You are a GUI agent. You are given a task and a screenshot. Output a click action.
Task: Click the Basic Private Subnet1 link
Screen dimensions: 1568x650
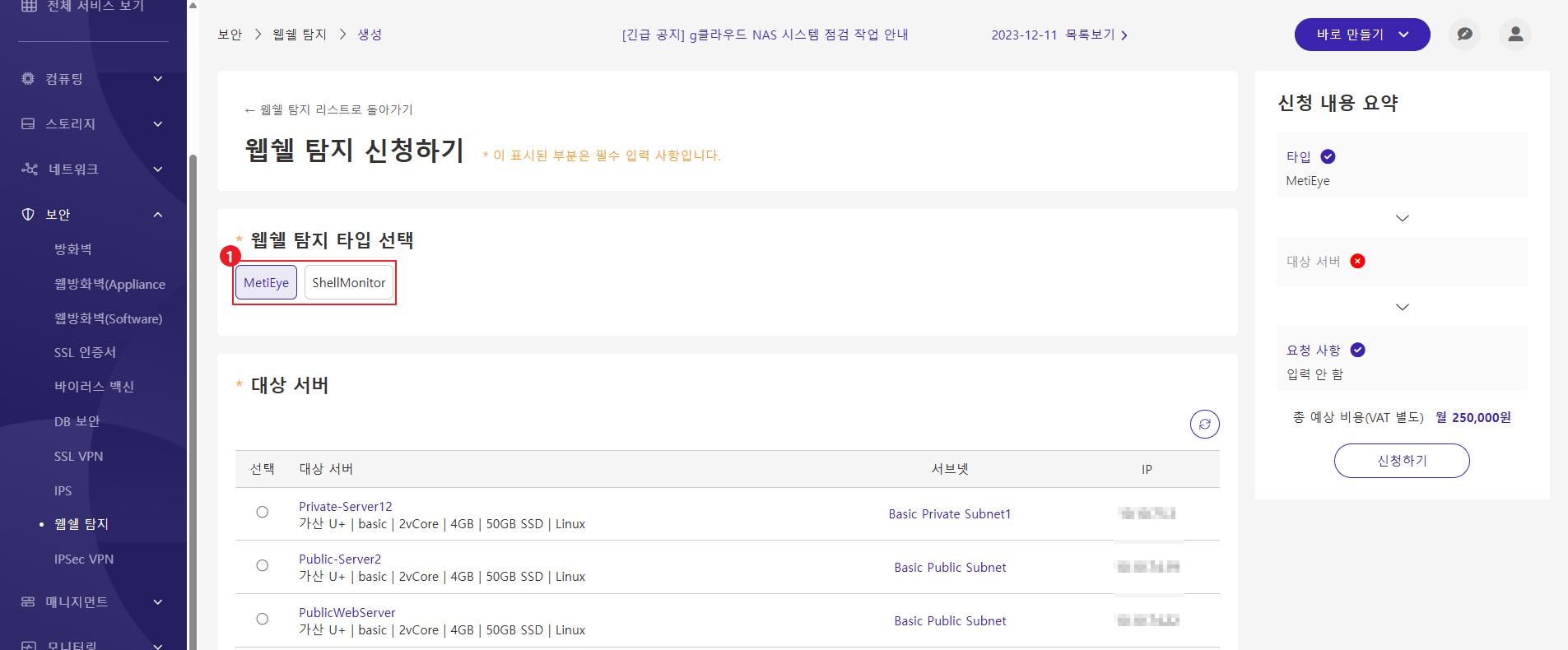coord(950,513)
